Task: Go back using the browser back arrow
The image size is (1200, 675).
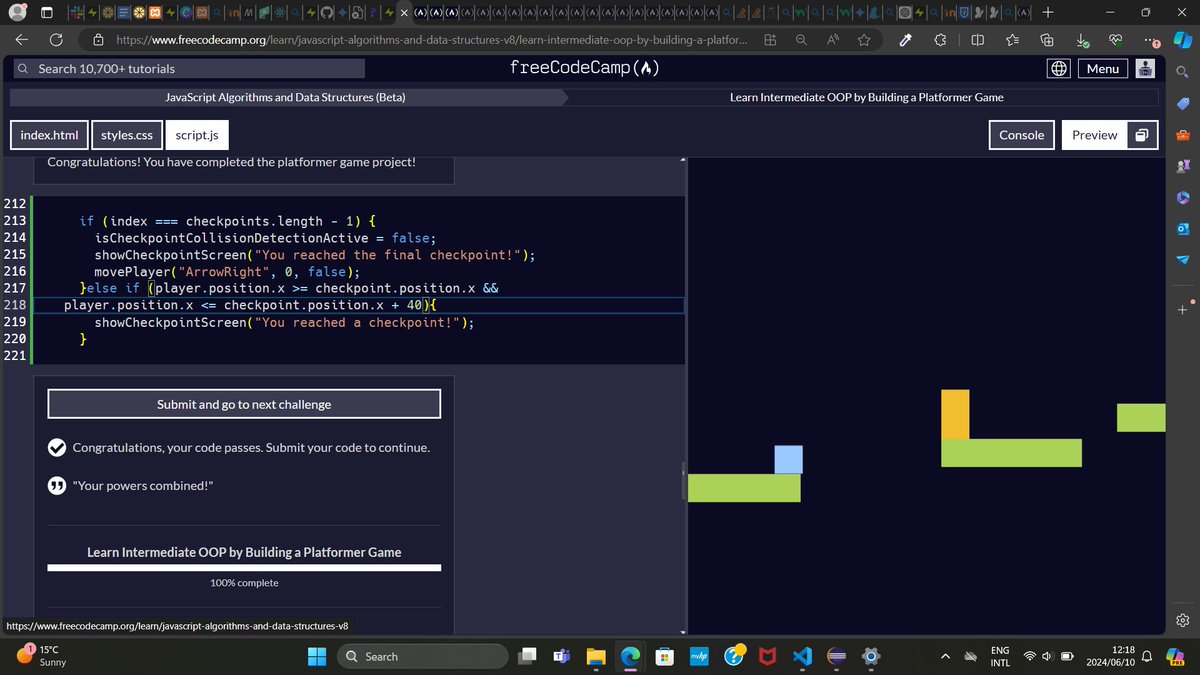Action: 19,40
